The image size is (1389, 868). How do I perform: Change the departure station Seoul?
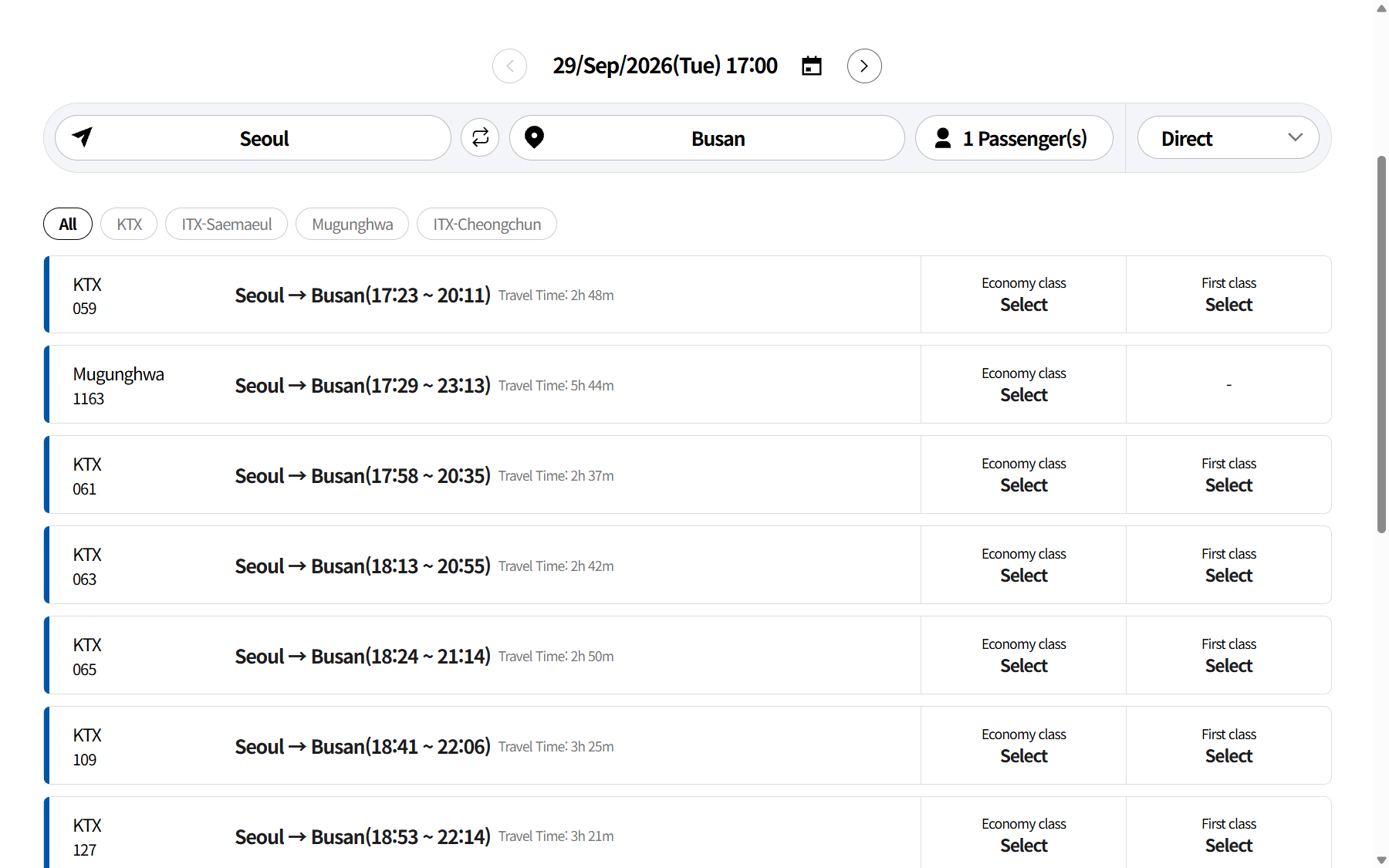click(x=253, y=138)
